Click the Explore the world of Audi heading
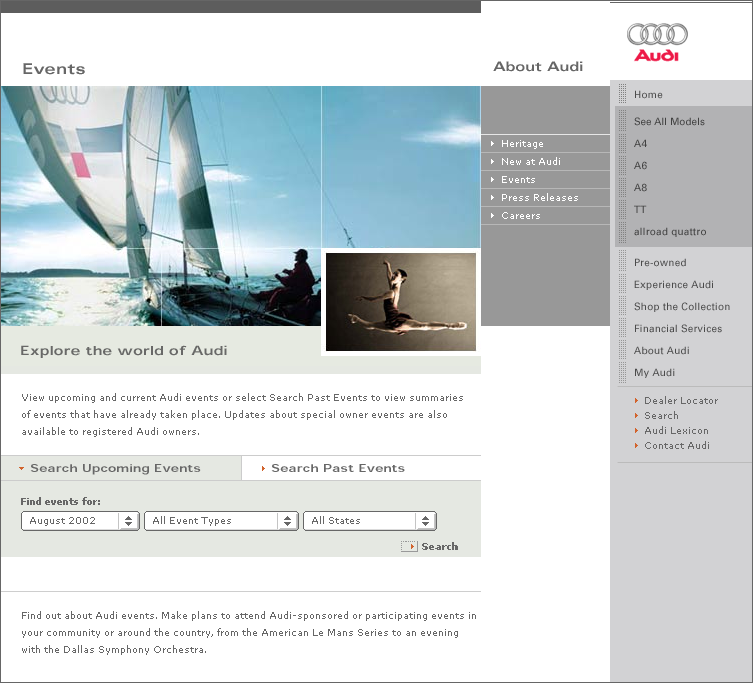The width and height of the screenshot is (753, 683). coord(123,351)
